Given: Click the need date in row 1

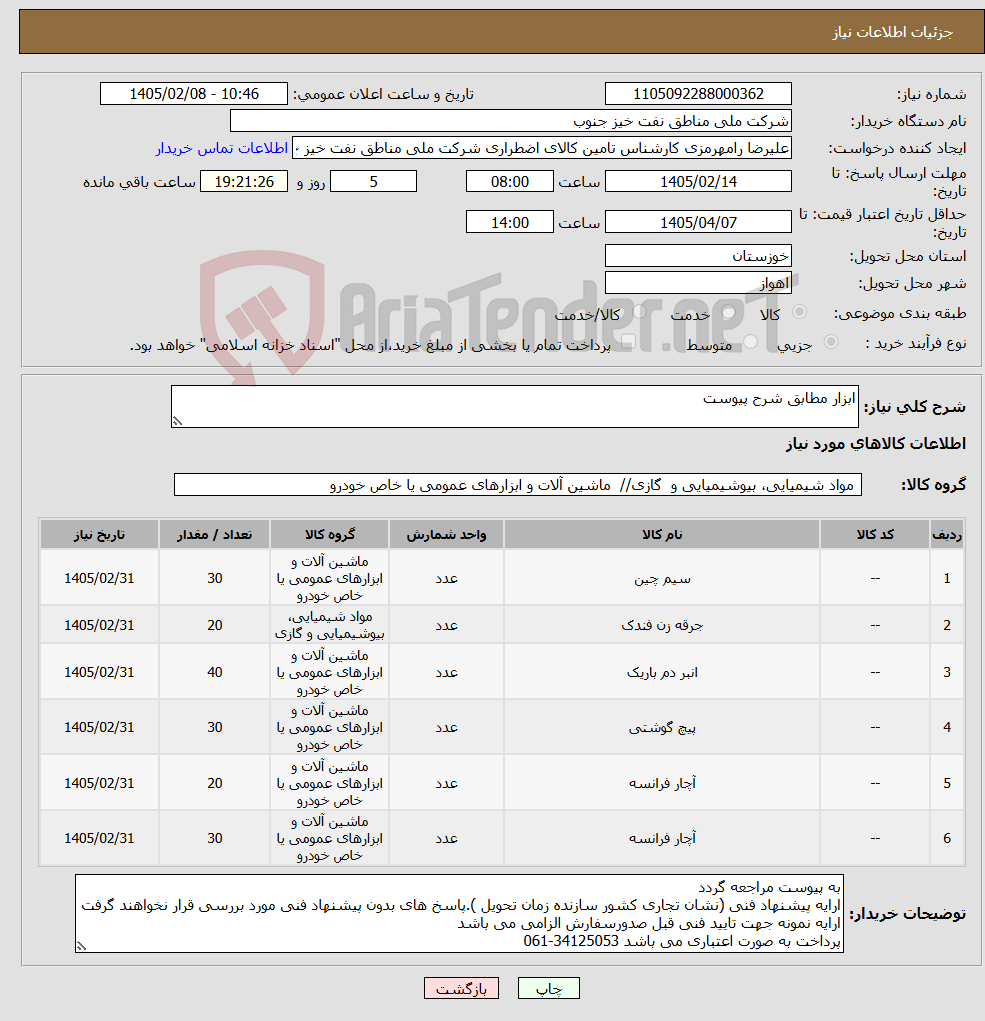Looking at the screenshot, I should click(x=99, y=578).
